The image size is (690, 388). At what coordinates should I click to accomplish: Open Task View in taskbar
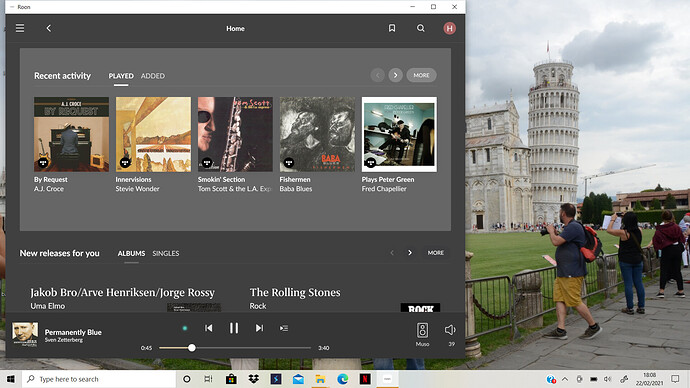point(209,379)
